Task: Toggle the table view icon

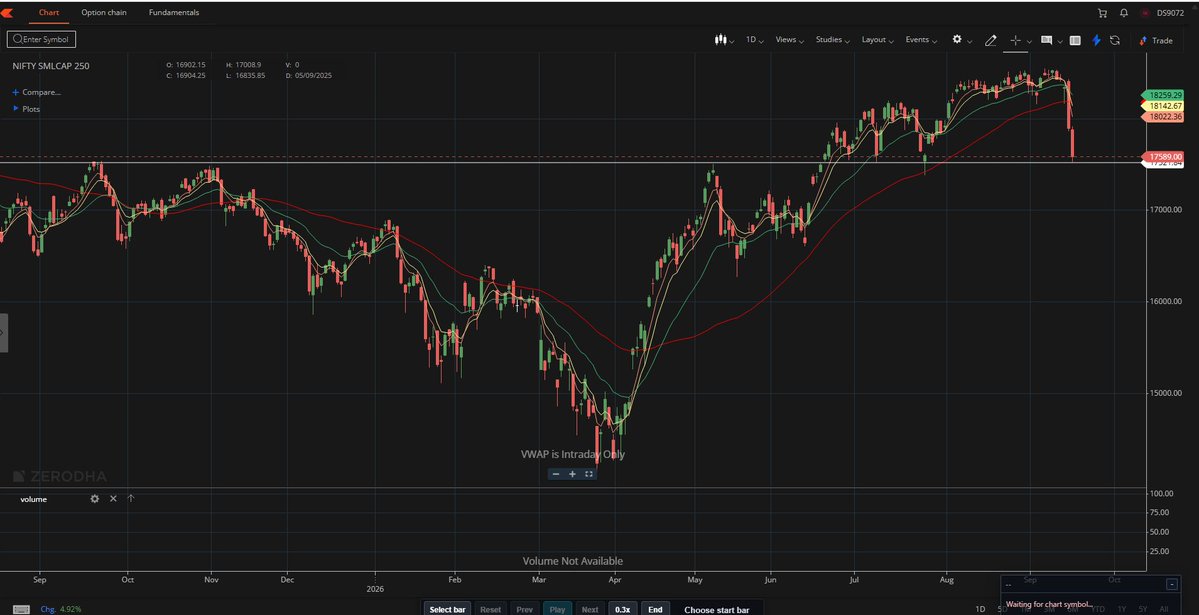Action: coord(1075,41)
